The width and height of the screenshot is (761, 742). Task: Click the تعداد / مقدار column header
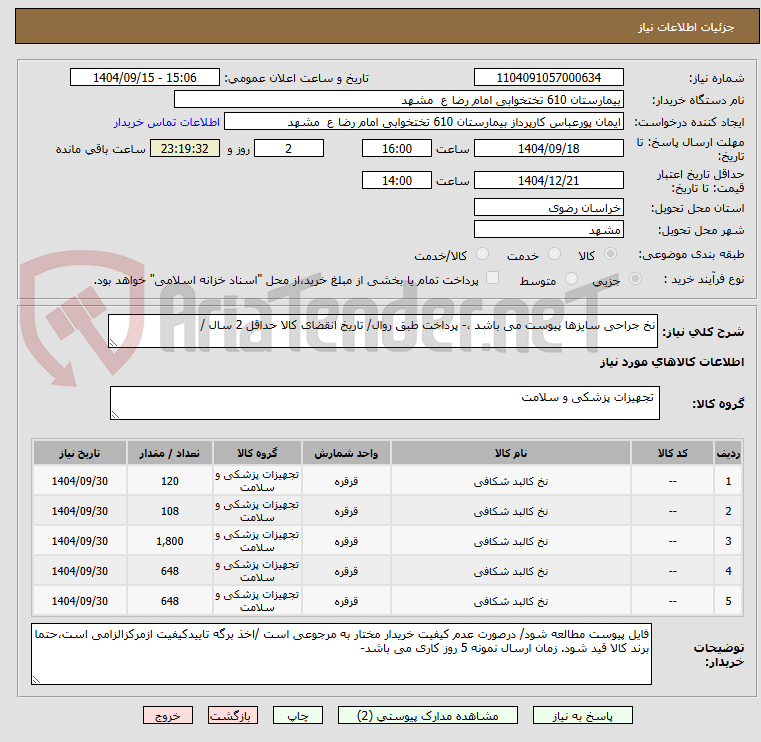coord(170,453)
